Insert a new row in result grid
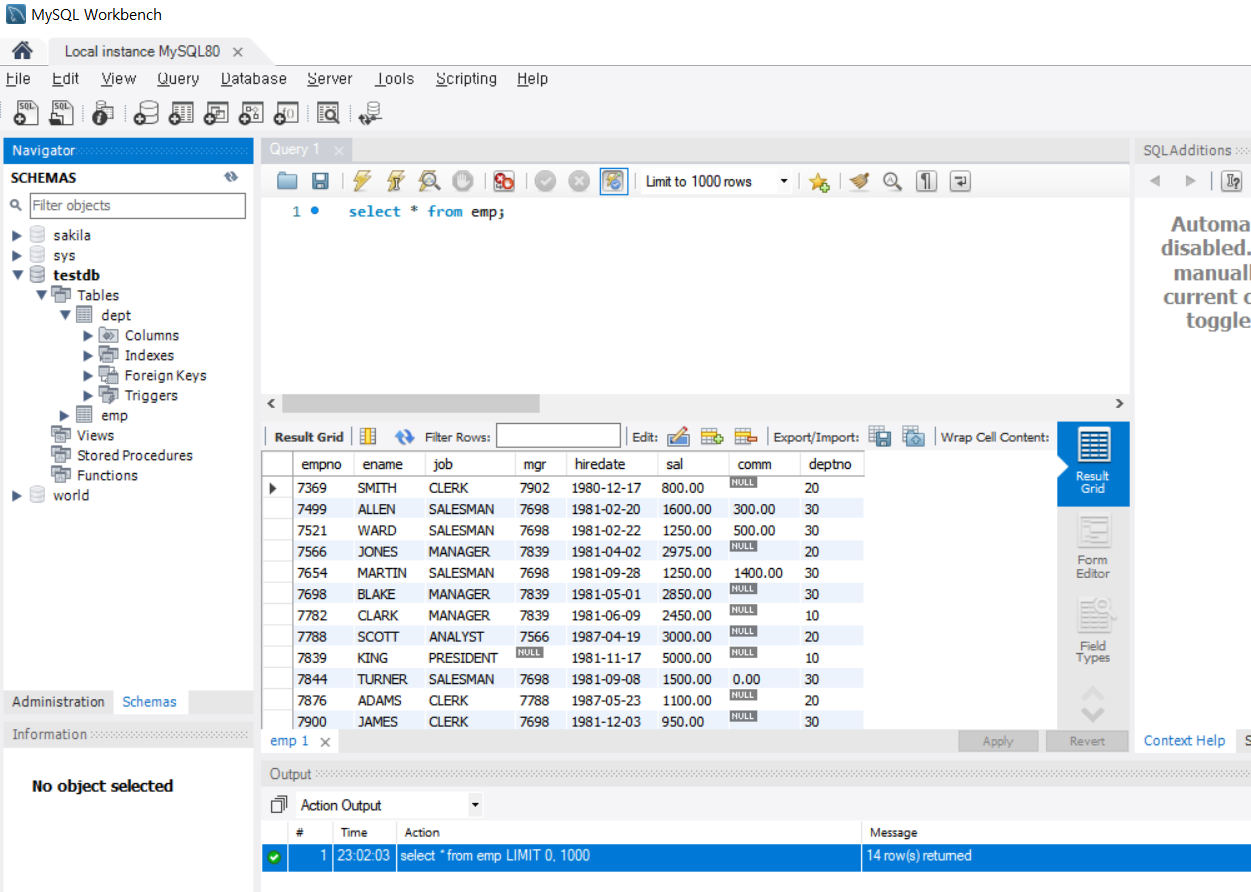 (712, 436)
